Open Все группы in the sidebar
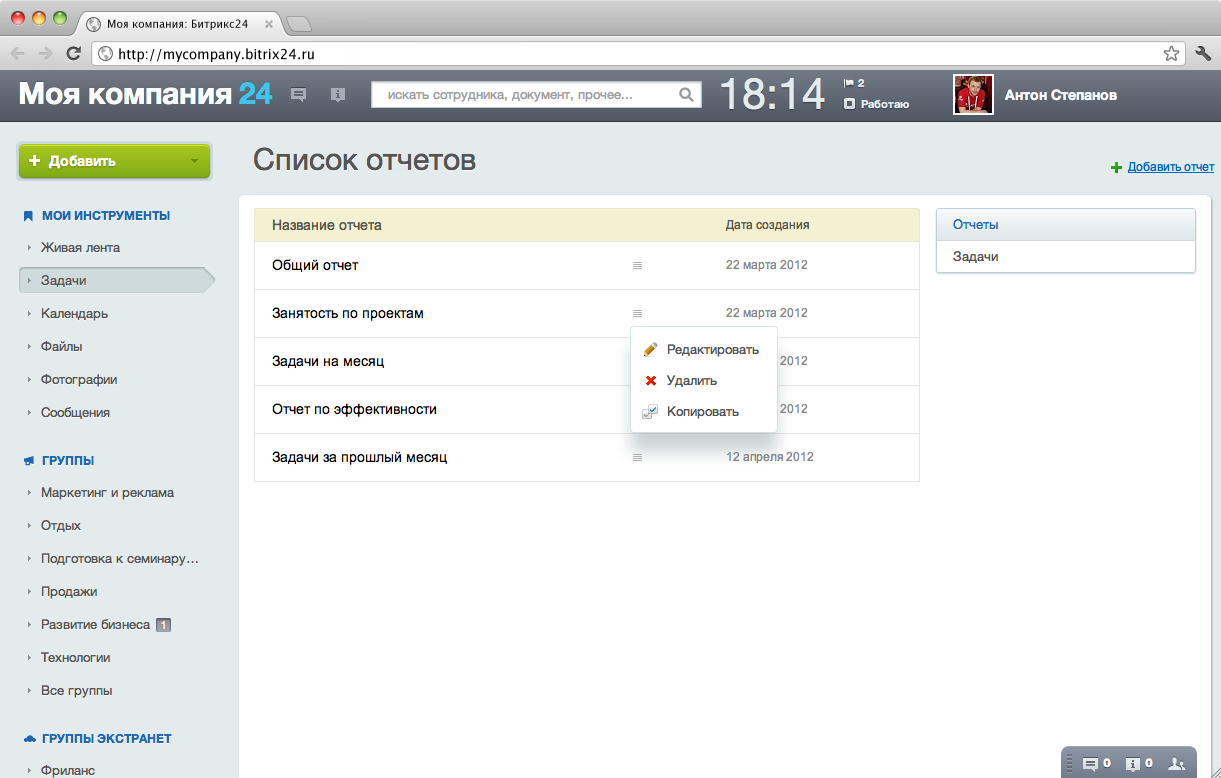This screenshot has width=1221, height=778. pyautogui.click(x=76, y=690)
